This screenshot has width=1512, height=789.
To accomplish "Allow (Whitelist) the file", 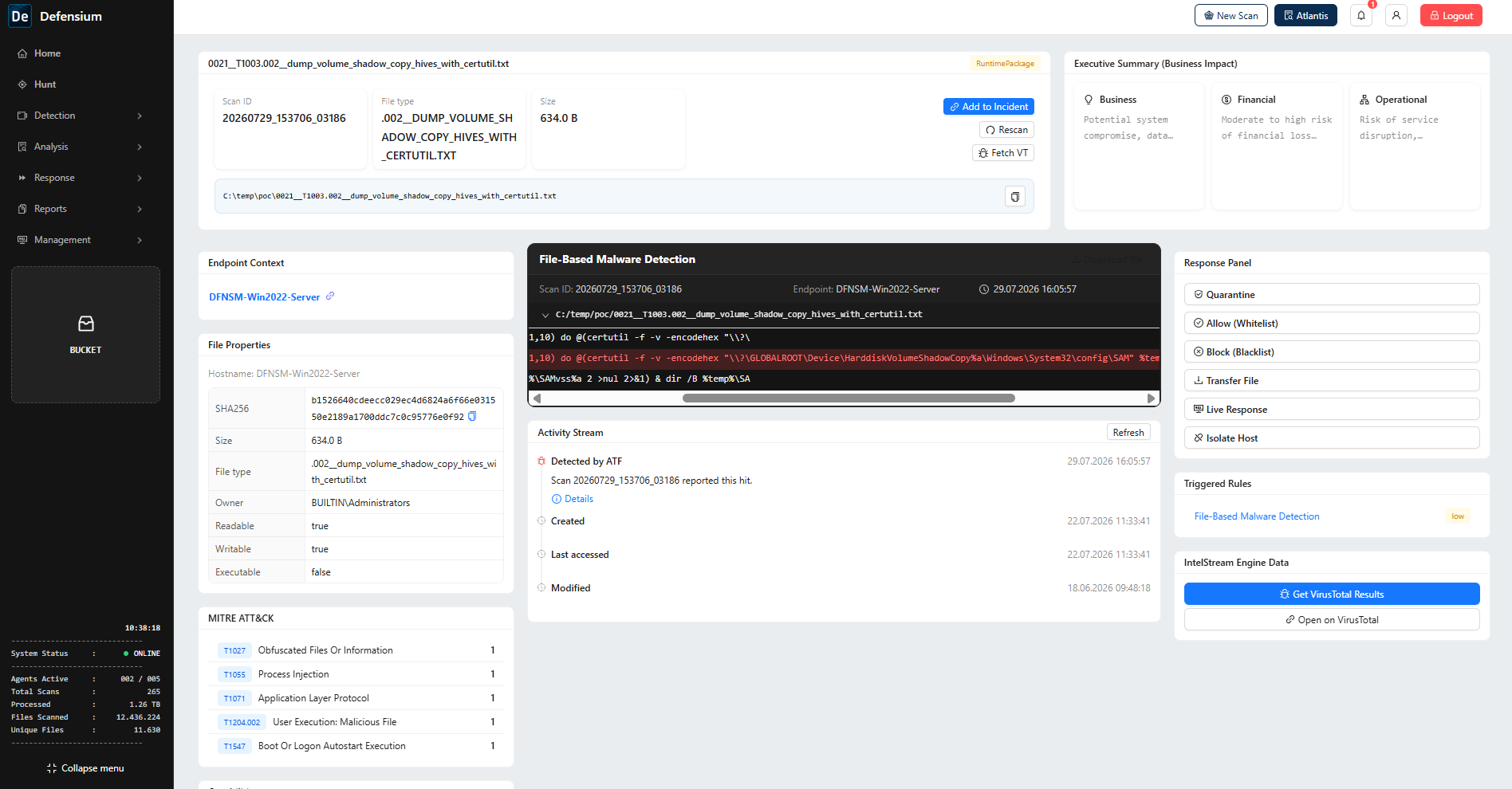I will pos(1331,324).
